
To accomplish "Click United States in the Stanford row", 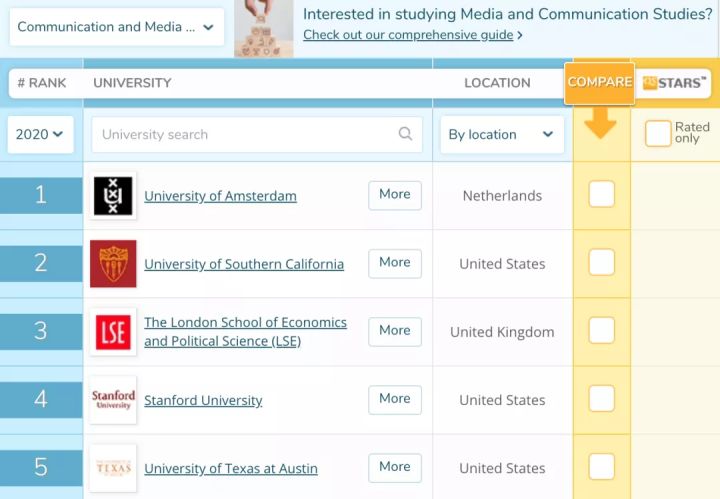I will (x=502, y=400).
